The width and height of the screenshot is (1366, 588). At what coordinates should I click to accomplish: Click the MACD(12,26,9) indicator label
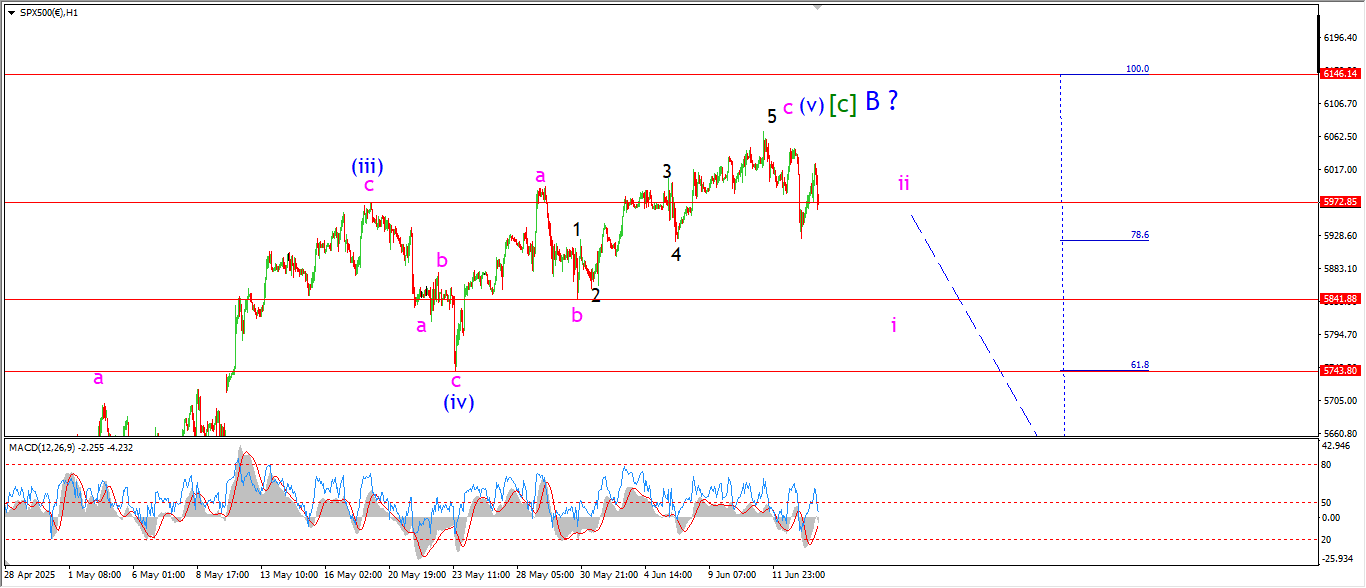click(x=71, y=447)
